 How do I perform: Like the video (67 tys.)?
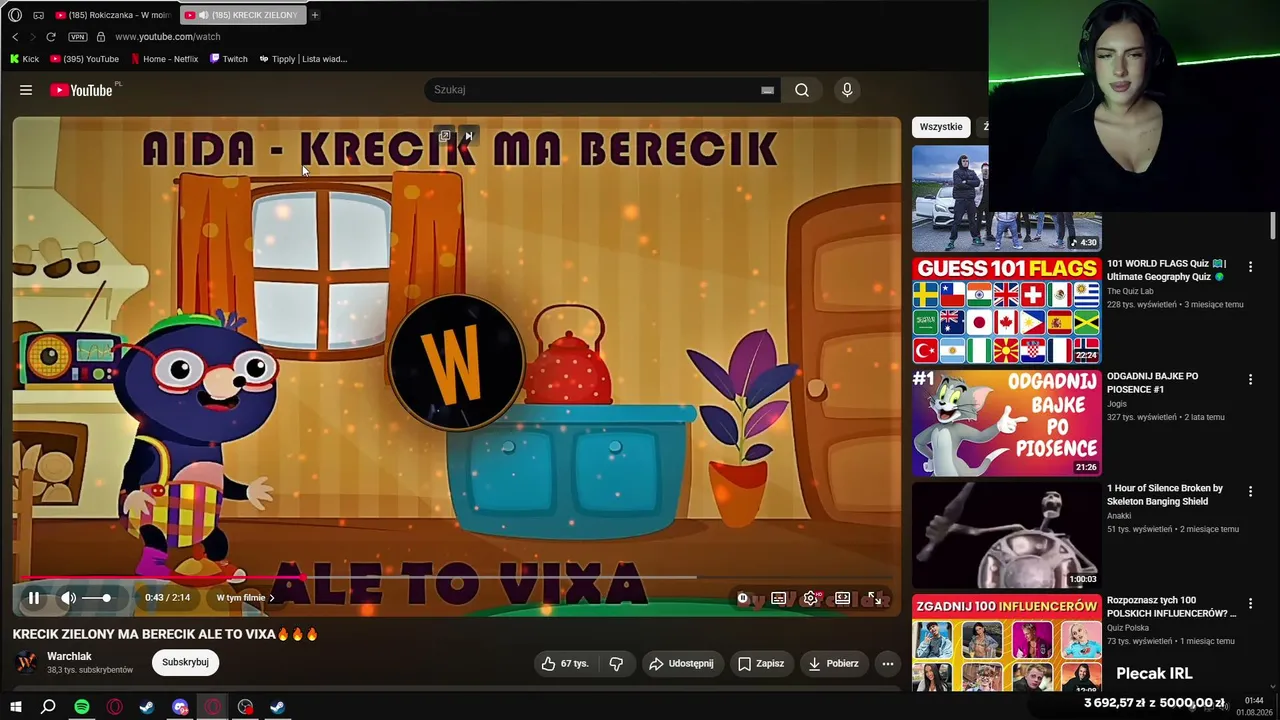pyautogui.click(x=565, y=663)
